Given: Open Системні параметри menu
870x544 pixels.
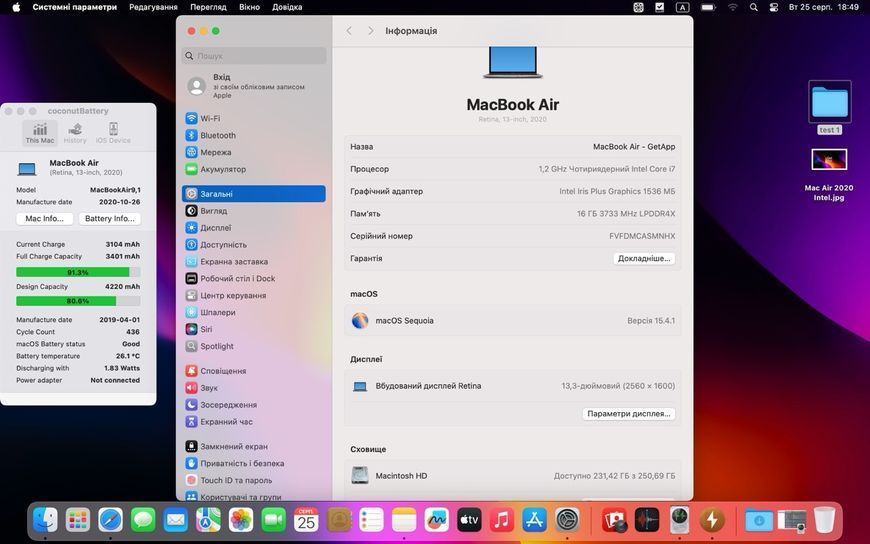Looking at the screenshot, I should (75, 7).
